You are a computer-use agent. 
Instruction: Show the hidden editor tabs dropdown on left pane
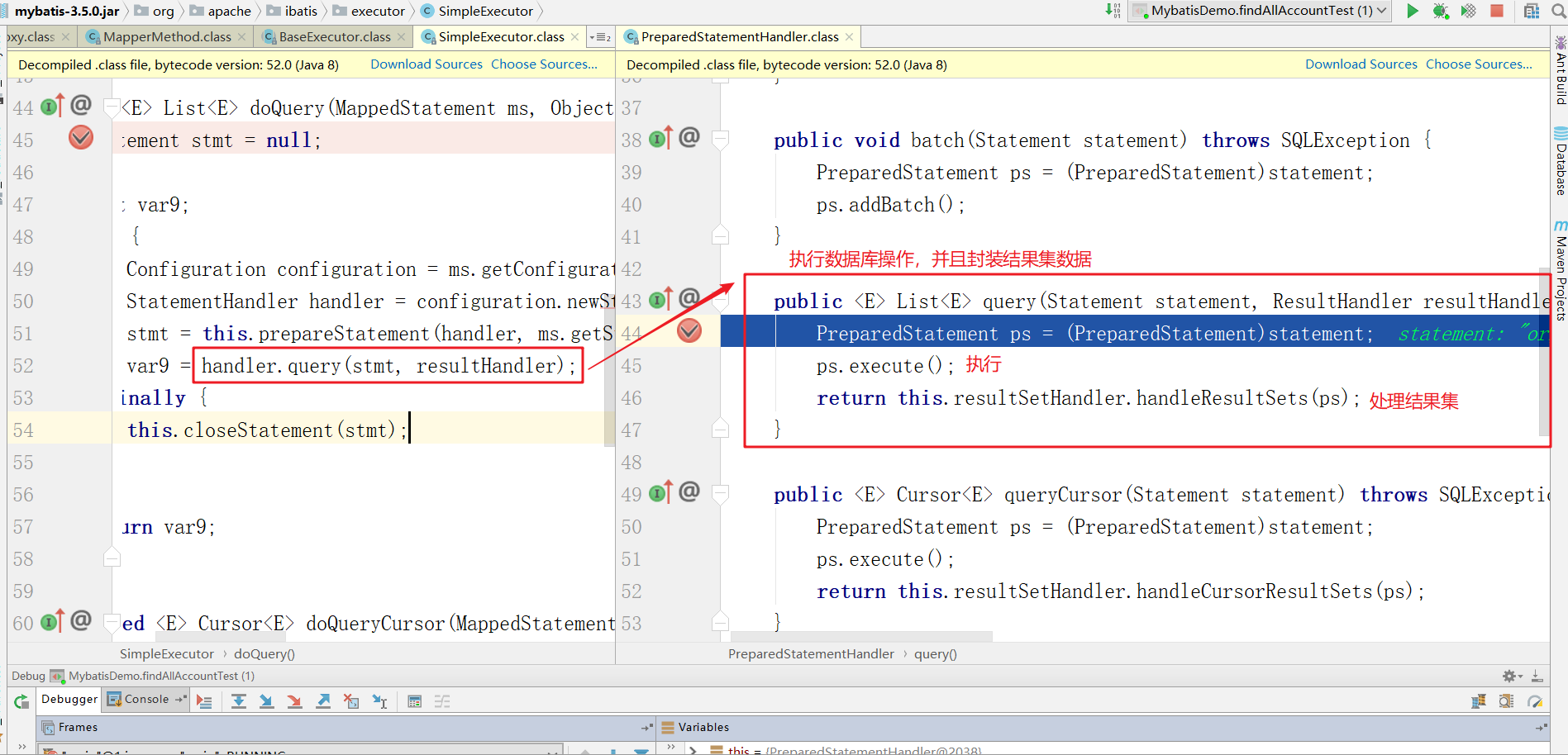point(600,37)
